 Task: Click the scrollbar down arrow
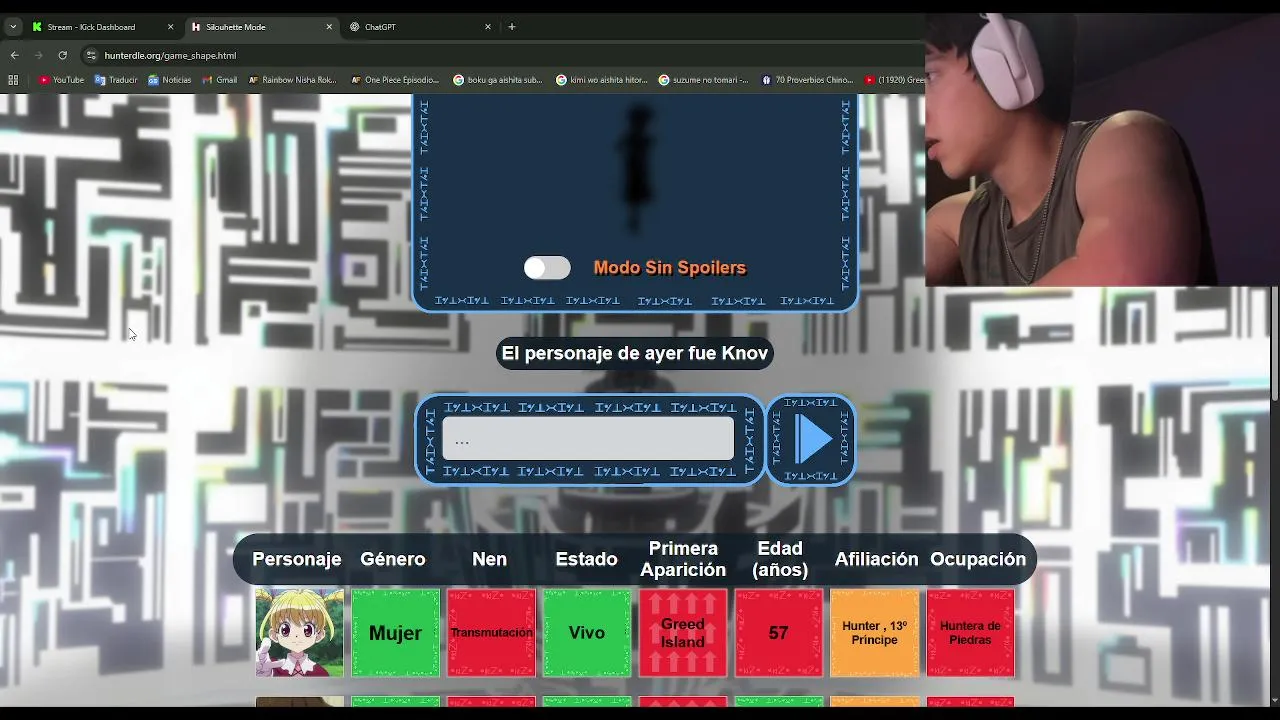click(x=1274, y=701)
